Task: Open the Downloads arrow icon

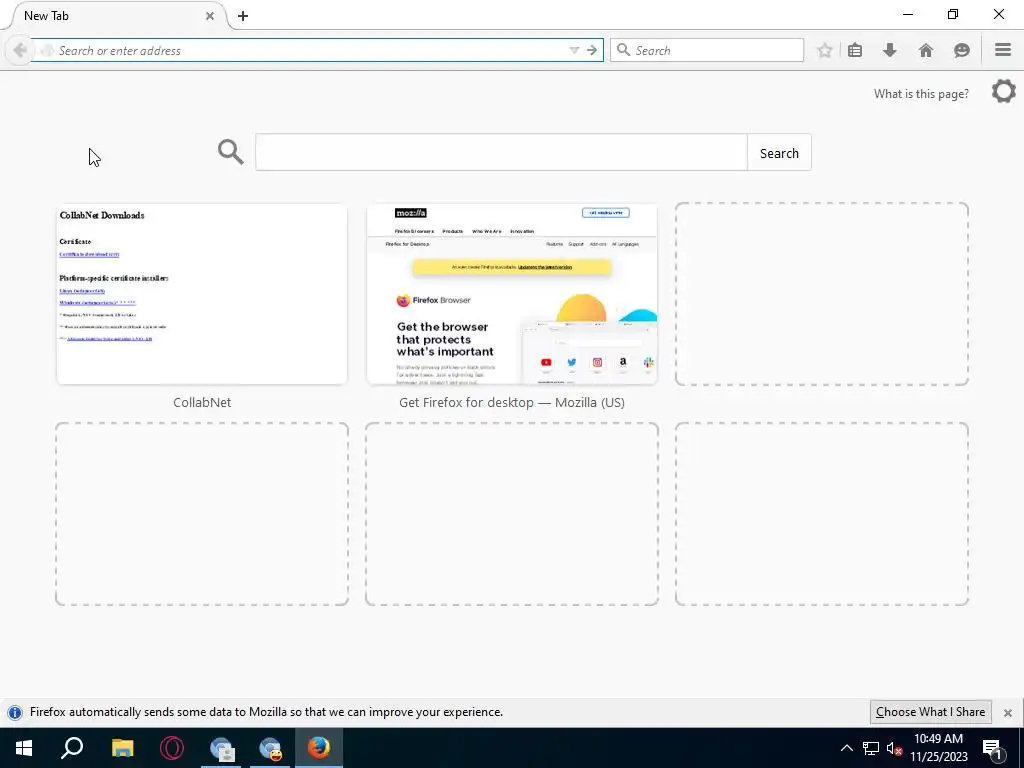Action: coord(889,50)
